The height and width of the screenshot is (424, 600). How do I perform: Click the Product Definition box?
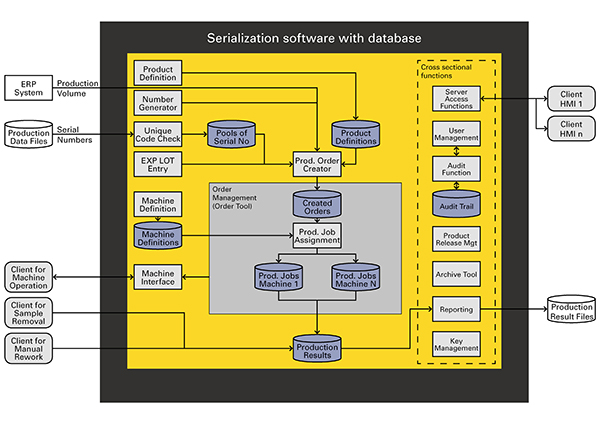[157, 72]
